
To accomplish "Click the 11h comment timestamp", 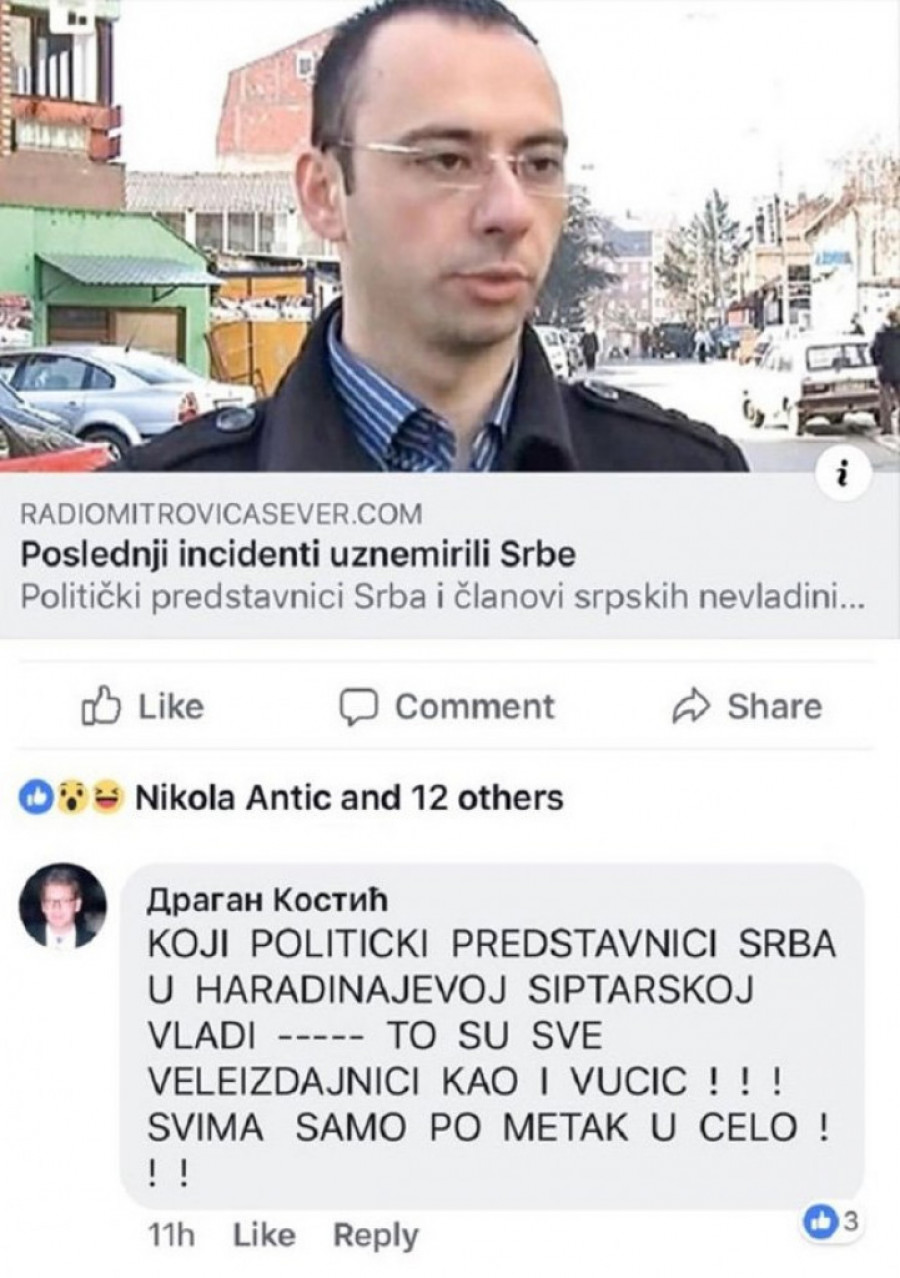I will click(x=170, y=1235).
